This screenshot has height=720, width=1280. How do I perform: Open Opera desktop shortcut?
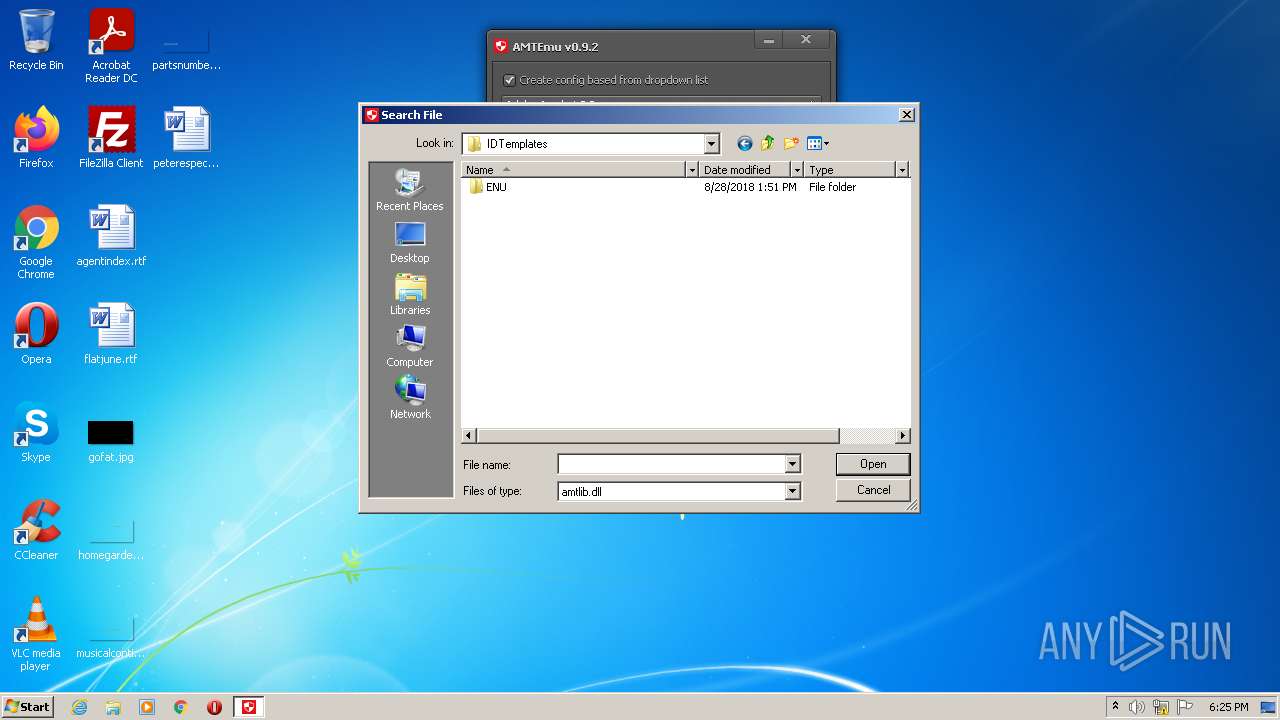click(36, 333)
